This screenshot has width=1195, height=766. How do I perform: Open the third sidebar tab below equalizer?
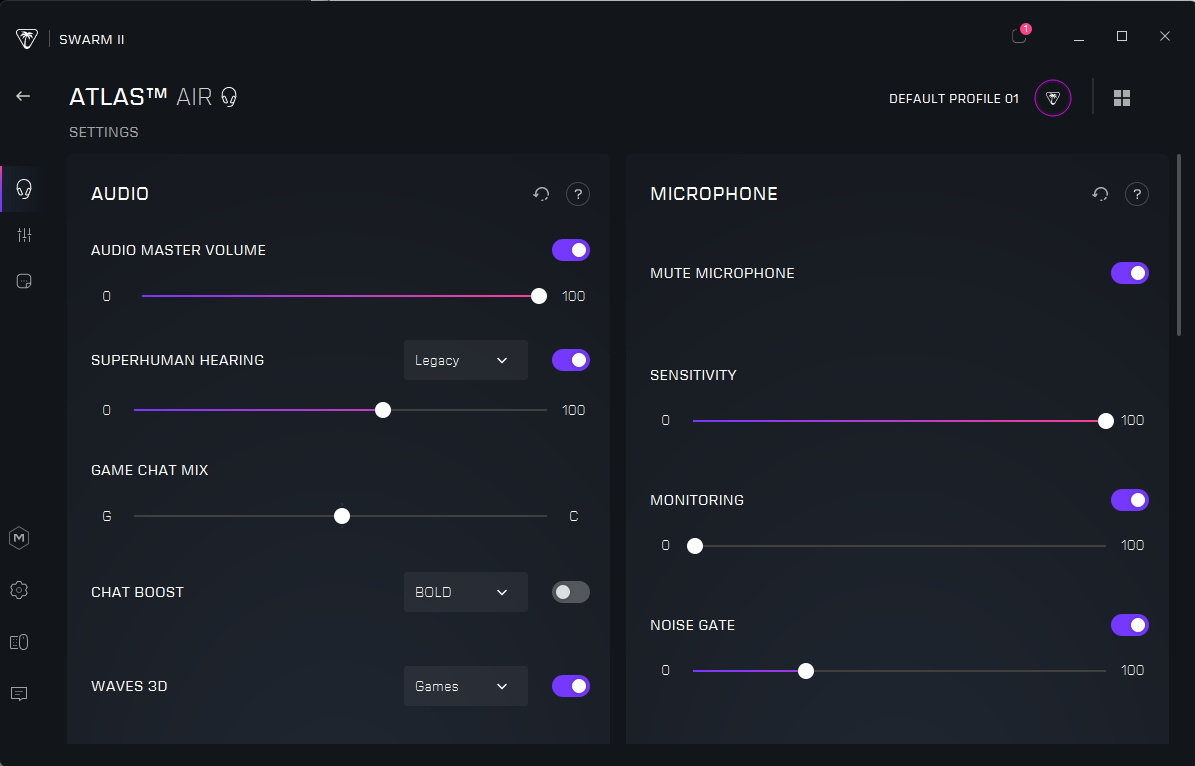point(24,282)
